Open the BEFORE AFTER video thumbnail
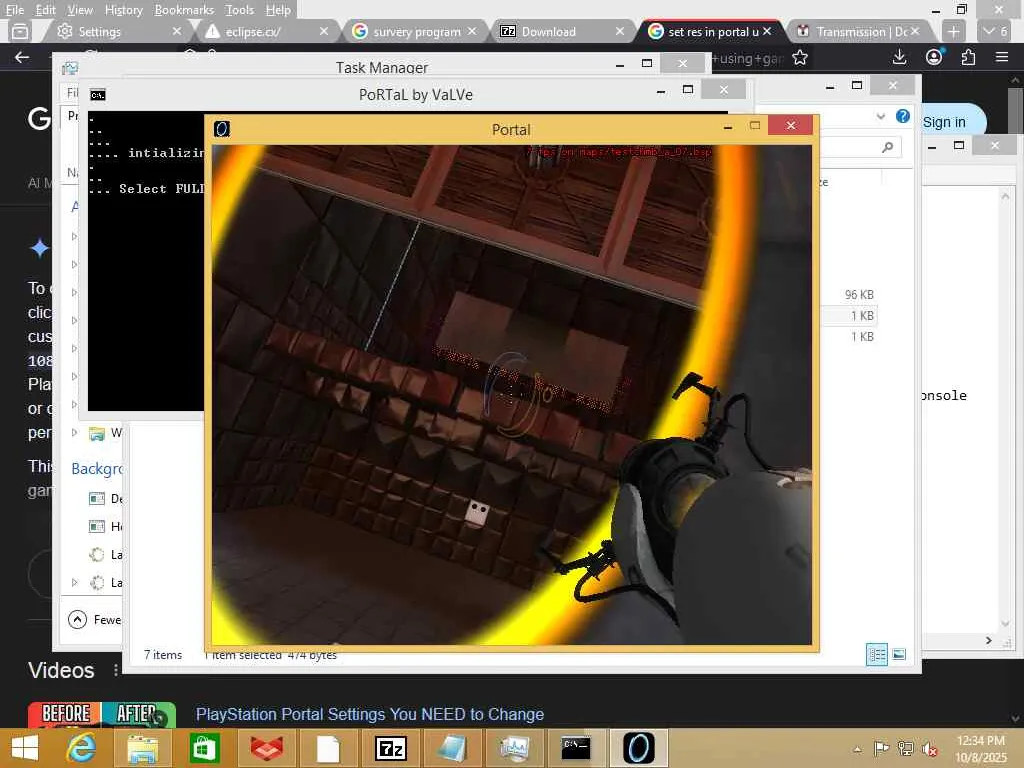This screenshot has width=1024, height=768. (x=102, y=714)
